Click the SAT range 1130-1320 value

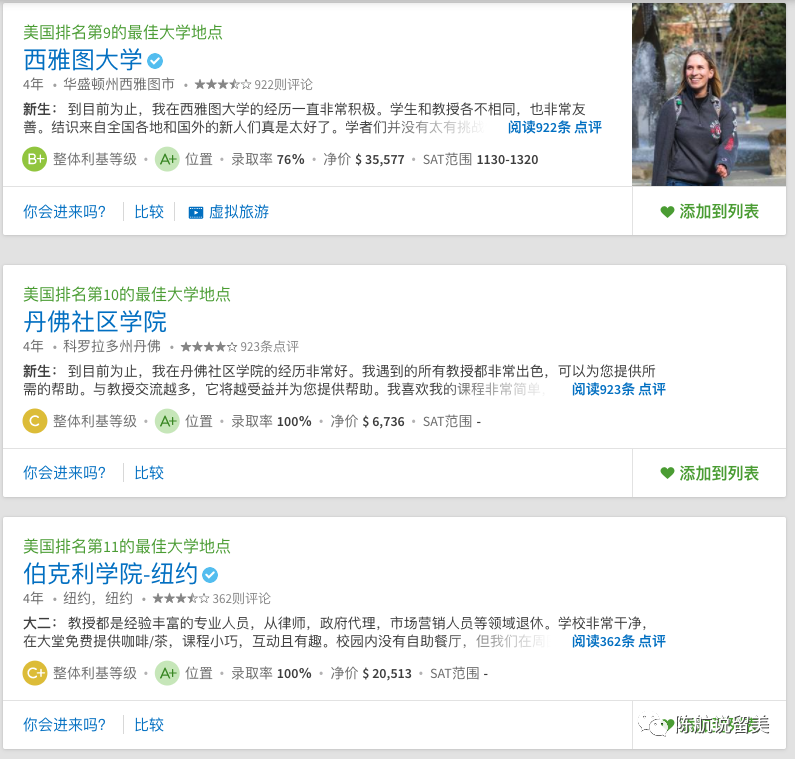507,160
